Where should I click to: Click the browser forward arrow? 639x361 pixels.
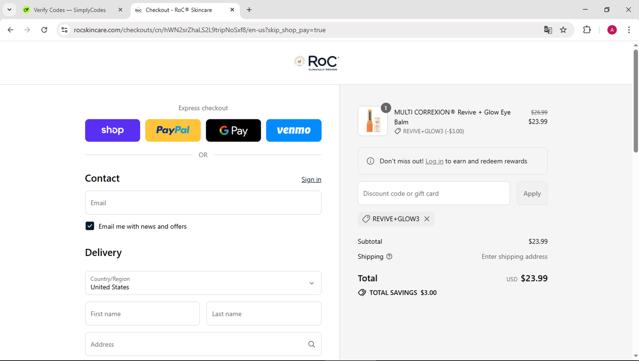pos(27,30)
